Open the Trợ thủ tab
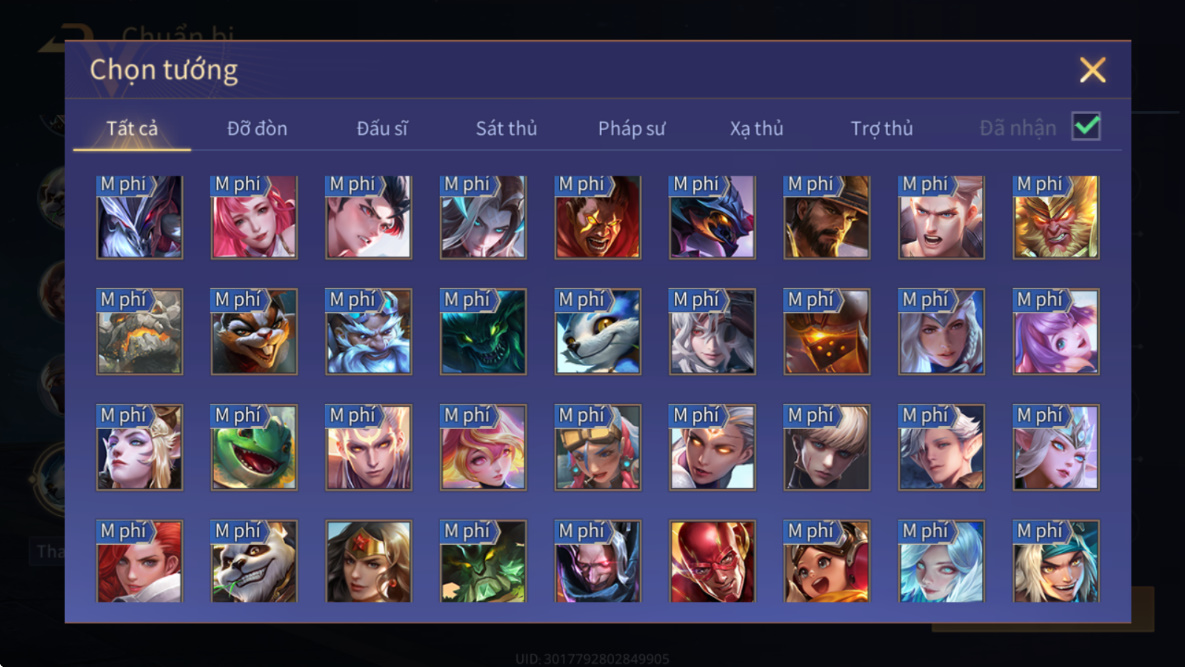This screenshot has width=1185, height=667. (x=882, y=128)
